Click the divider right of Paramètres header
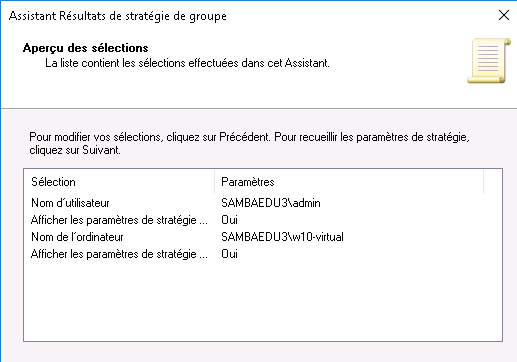Screen dimensions: 517x362 (x=483, y=182)
